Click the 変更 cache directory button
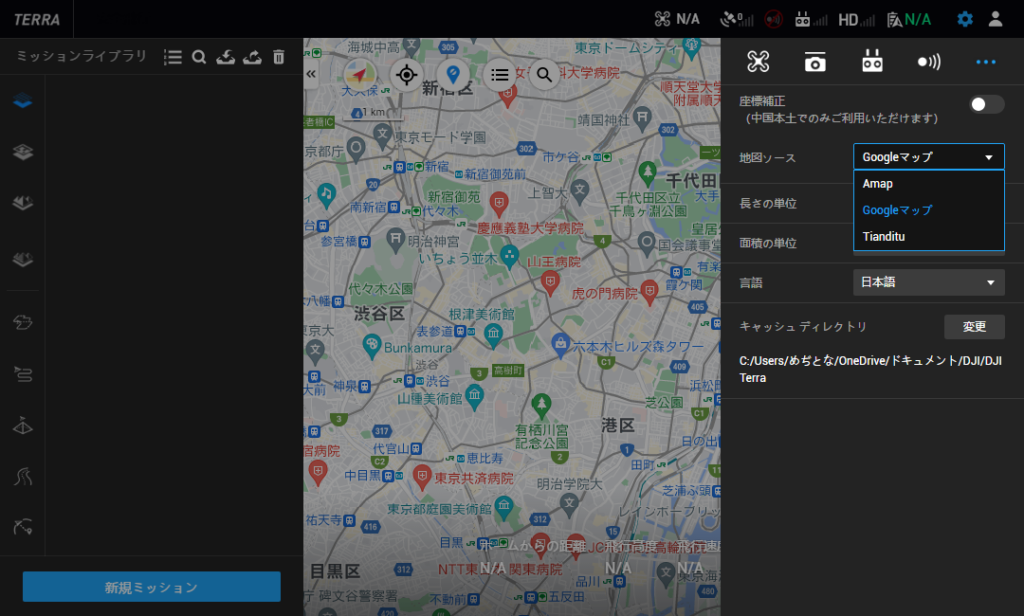 (974, 327)
